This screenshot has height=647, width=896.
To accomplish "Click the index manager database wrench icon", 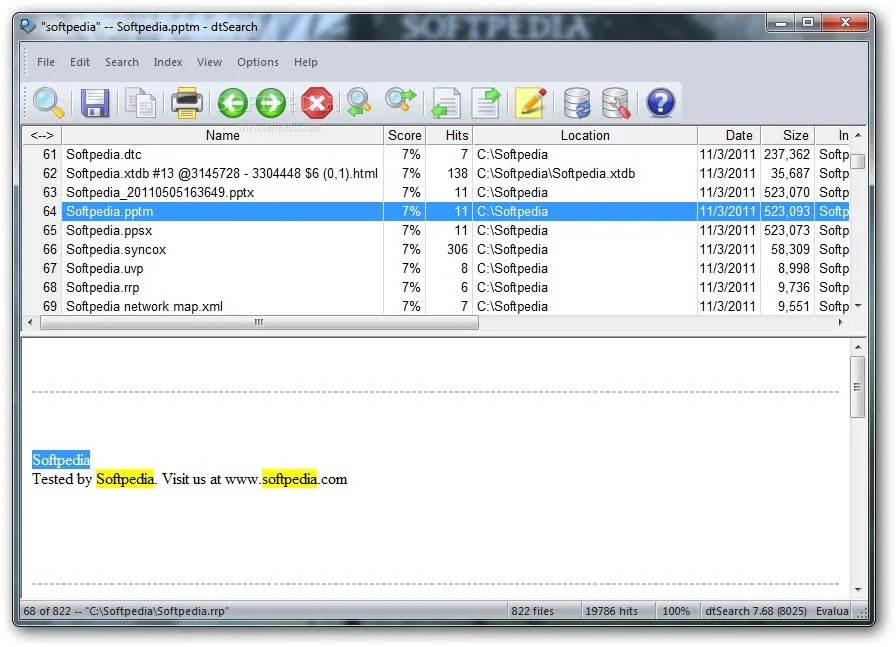I will point(616,103).
